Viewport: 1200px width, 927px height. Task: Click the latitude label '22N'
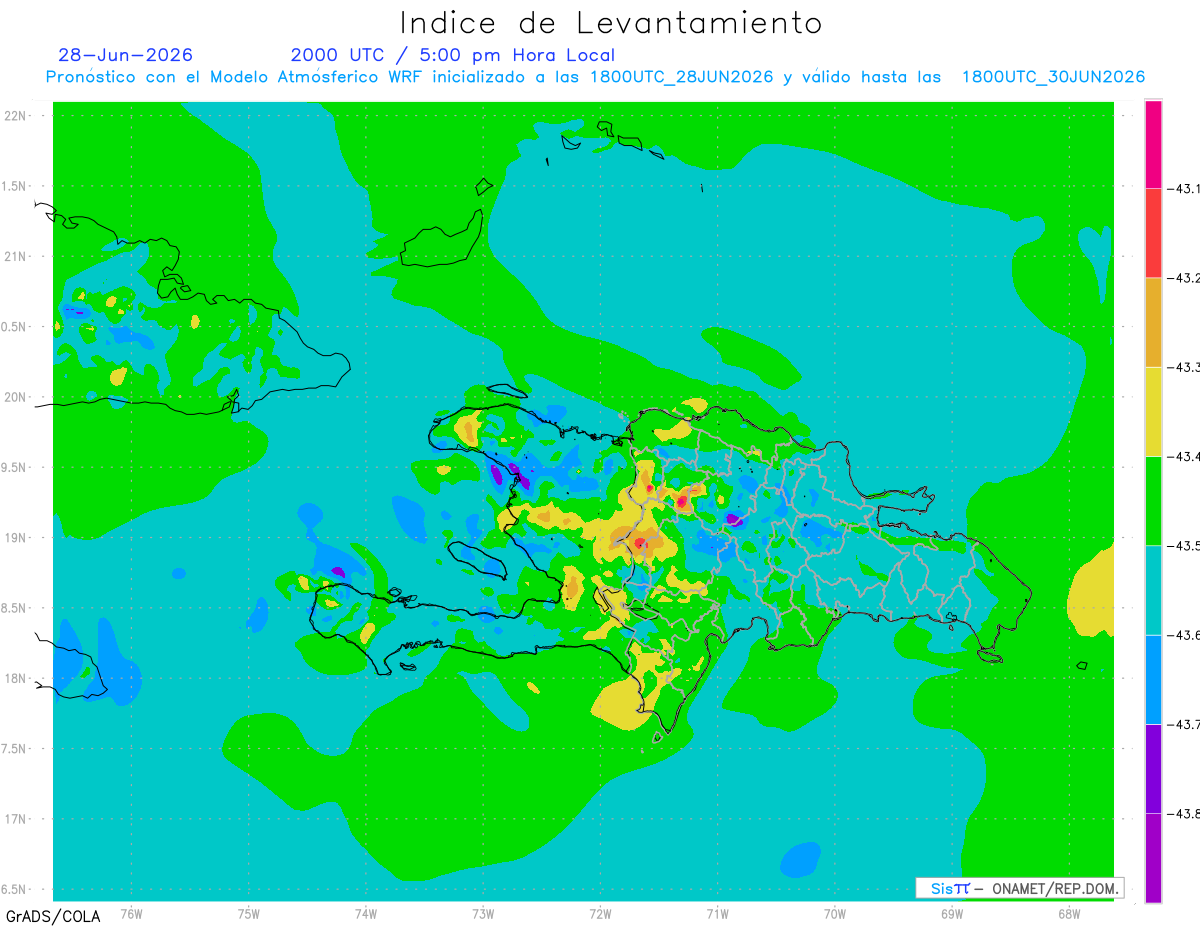[x=17, y=116]
